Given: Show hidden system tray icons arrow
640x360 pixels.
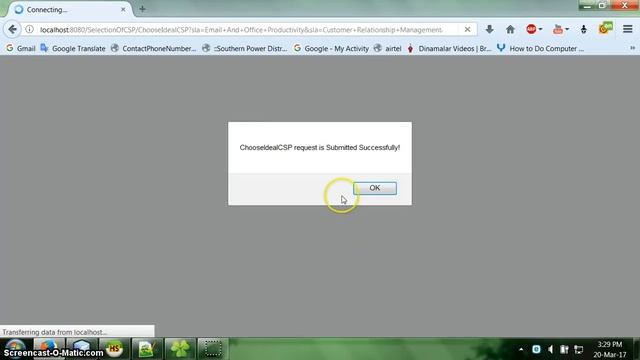Looking at the screenshot, I should tap(521, 349).
